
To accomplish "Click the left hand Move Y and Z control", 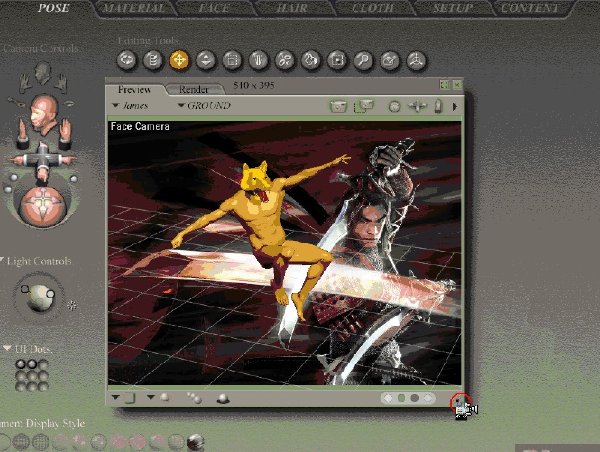I will pos(23,134).
